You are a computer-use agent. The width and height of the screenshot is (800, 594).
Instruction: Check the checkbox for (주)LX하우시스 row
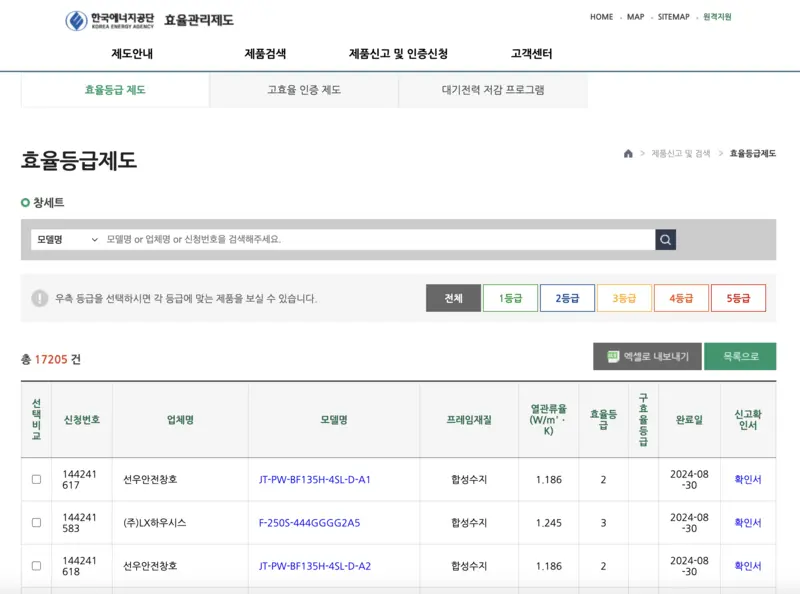(x=35, y=521)
